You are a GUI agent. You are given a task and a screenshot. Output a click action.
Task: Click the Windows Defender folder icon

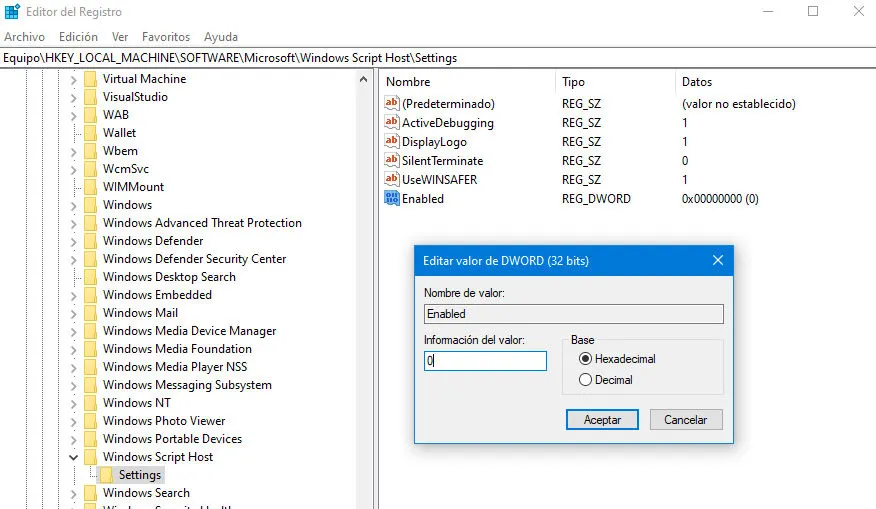tap(91, 241)
